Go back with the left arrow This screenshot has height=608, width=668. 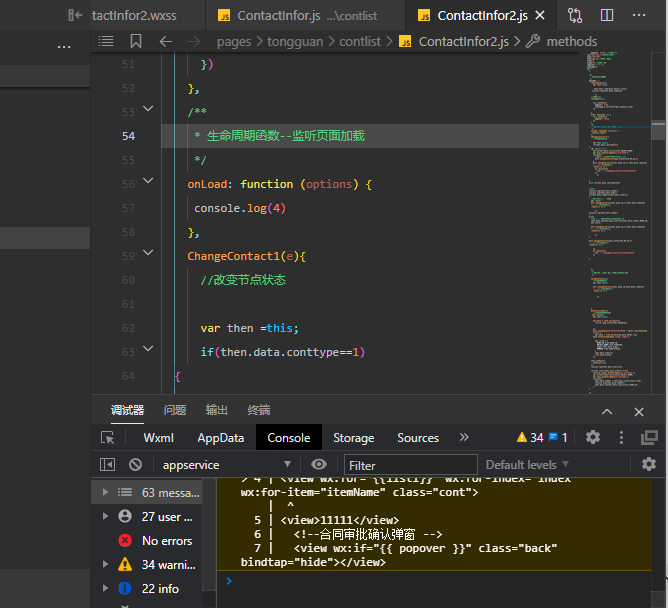coord(166,41)
